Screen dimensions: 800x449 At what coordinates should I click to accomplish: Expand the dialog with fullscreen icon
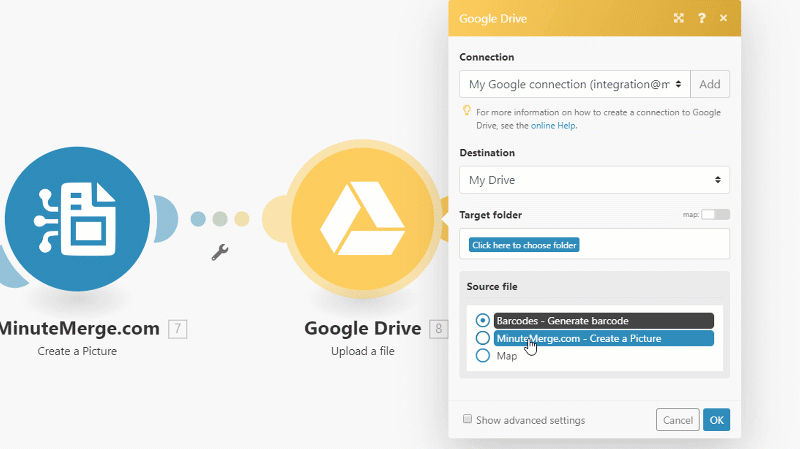(679, 18)
